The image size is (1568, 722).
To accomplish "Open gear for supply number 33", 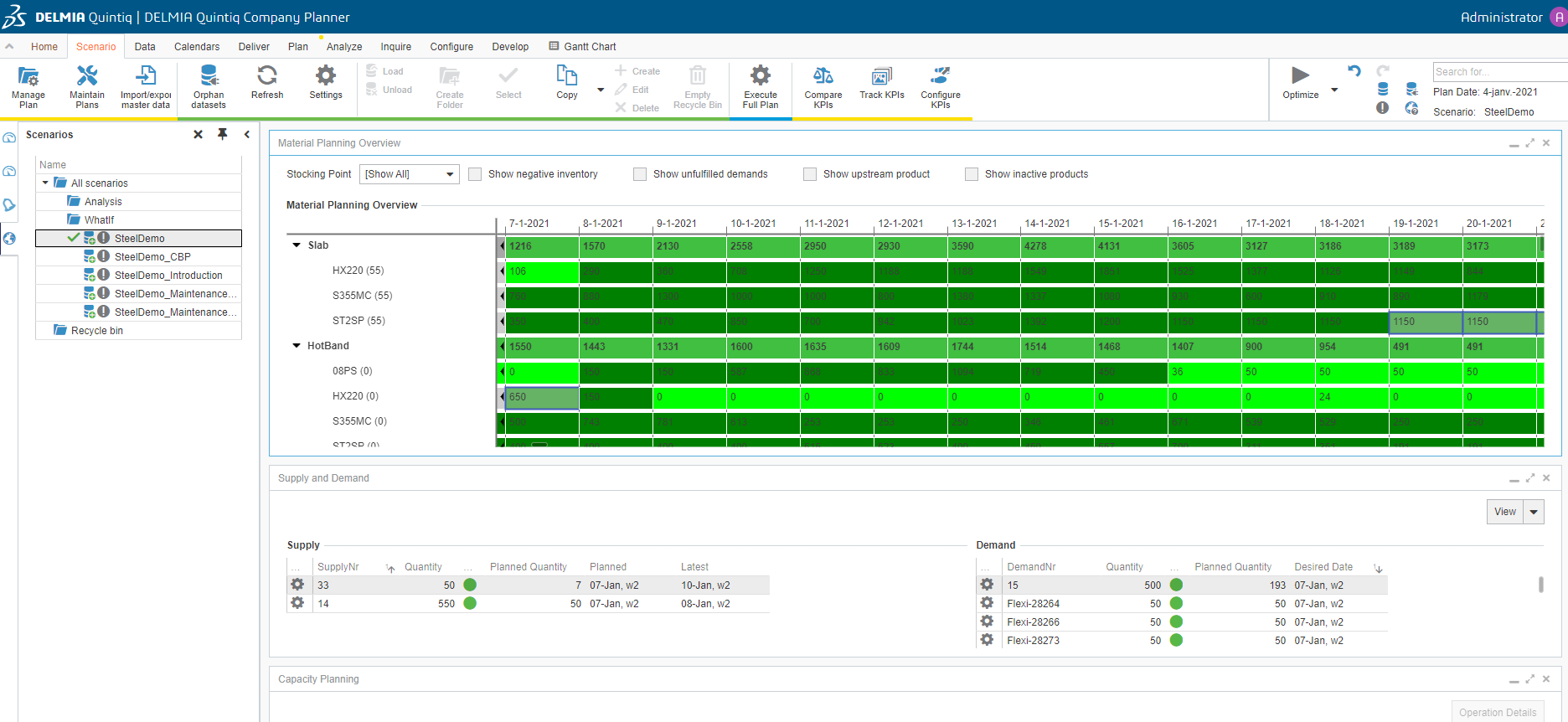I will [297, 585].
